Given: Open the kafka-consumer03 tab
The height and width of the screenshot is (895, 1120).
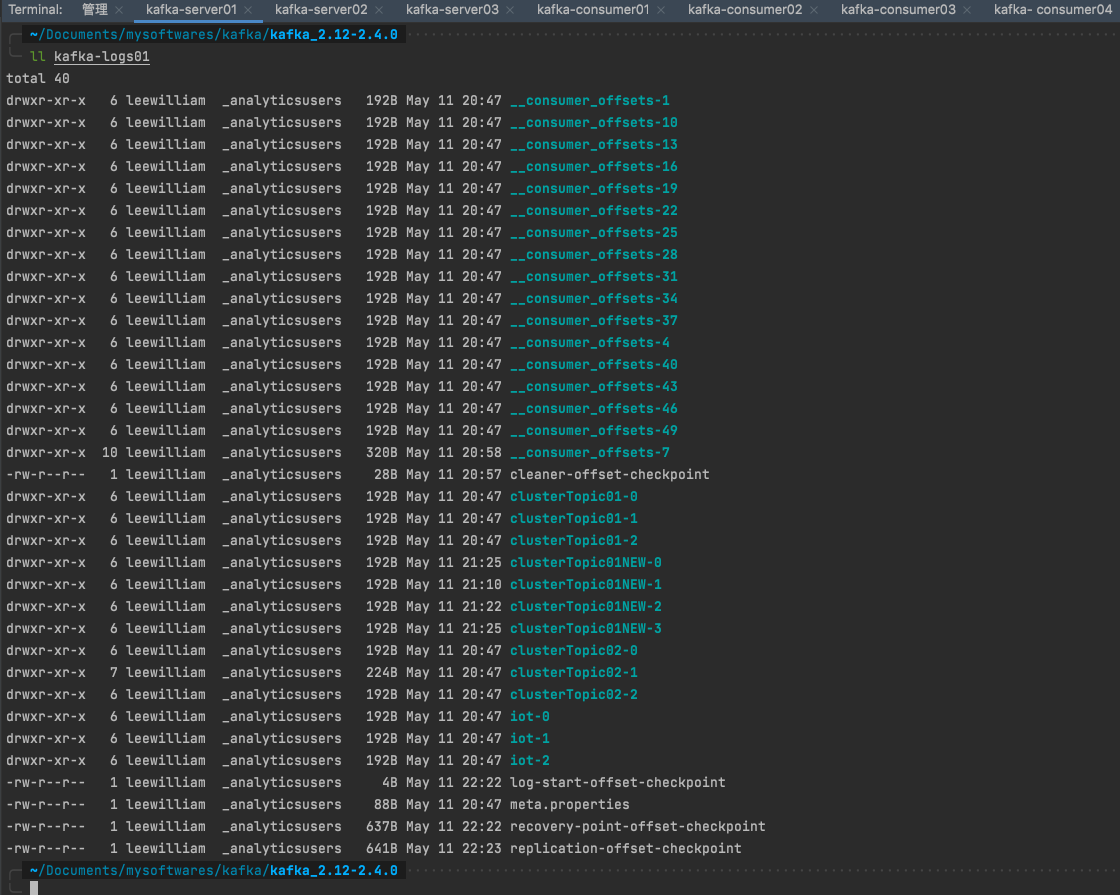Looking at the screenshot, I should 898,10.
